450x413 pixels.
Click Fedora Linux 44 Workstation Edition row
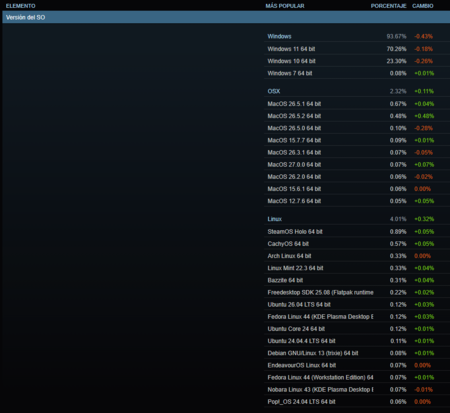coord(357,378)
